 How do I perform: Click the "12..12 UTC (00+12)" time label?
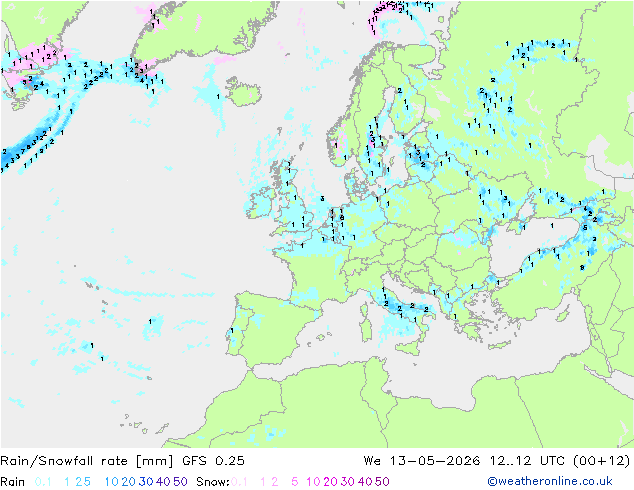tap(560, 461)
